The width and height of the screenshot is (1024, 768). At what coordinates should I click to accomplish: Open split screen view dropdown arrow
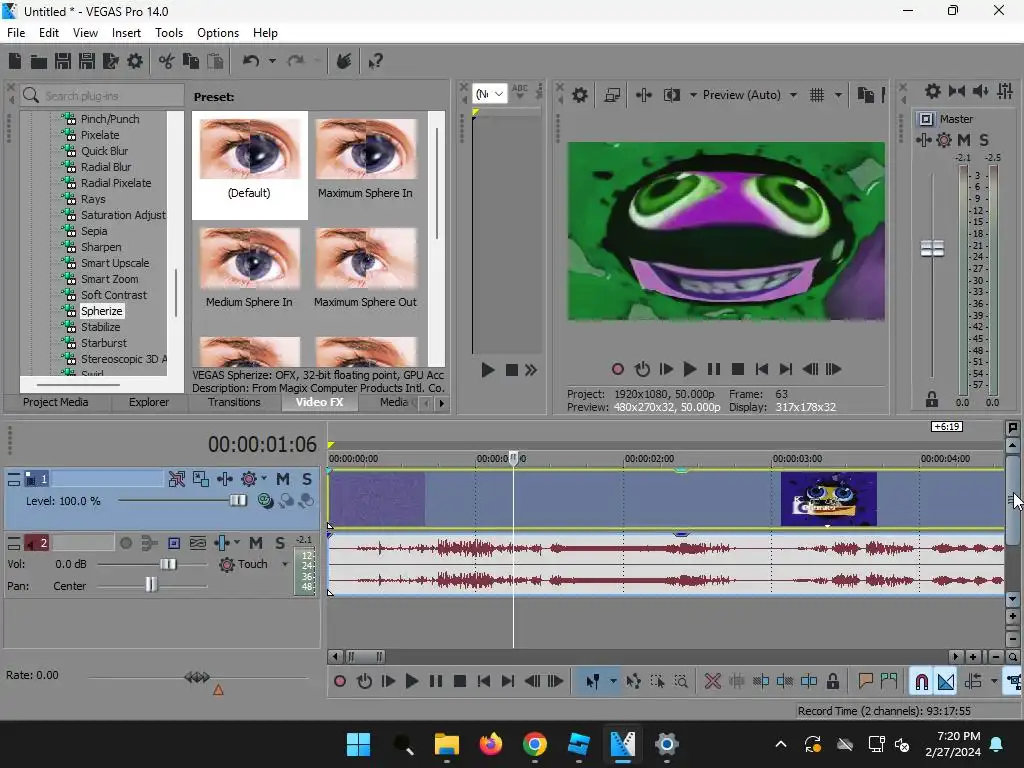(693, 95)
